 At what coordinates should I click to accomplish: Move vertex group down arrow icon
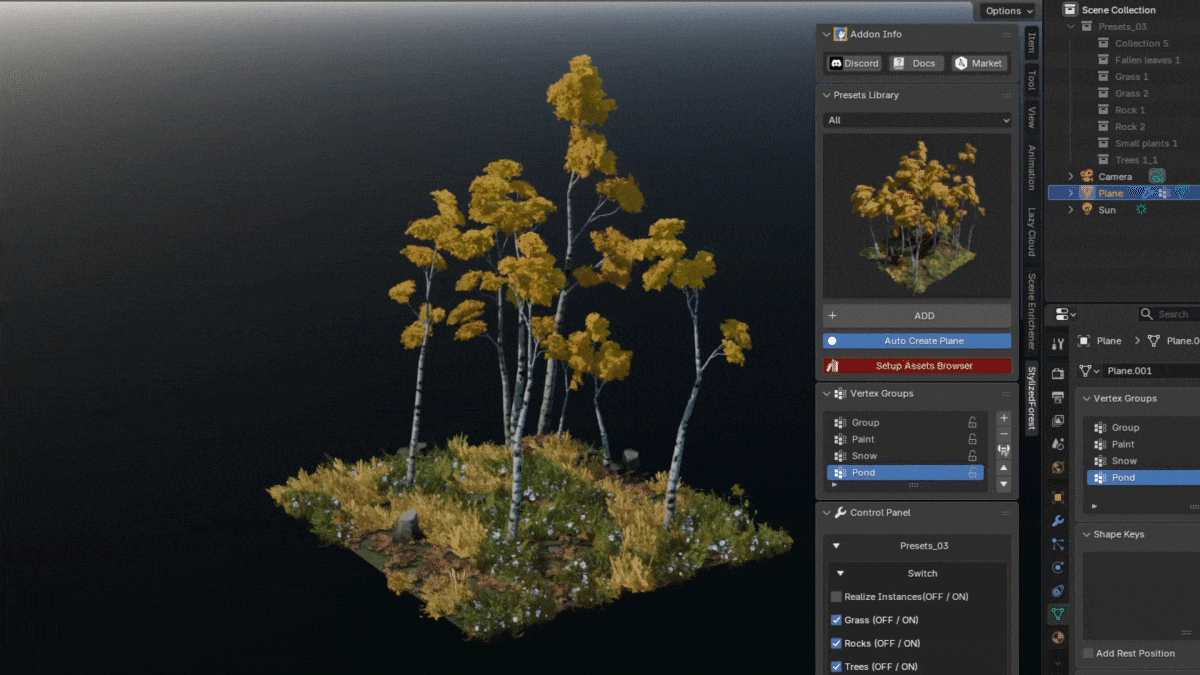pyautogui.click(x=1004, y=484)
